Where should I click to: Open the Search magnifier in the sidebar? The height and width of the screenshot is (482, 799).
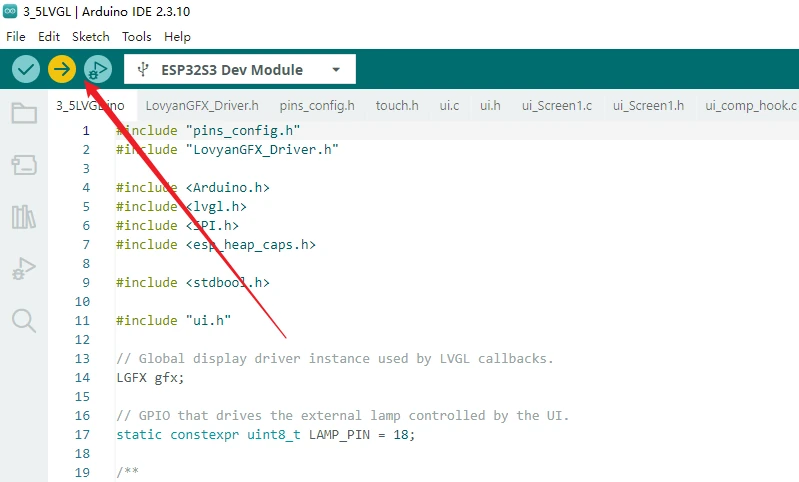[24, 321]
